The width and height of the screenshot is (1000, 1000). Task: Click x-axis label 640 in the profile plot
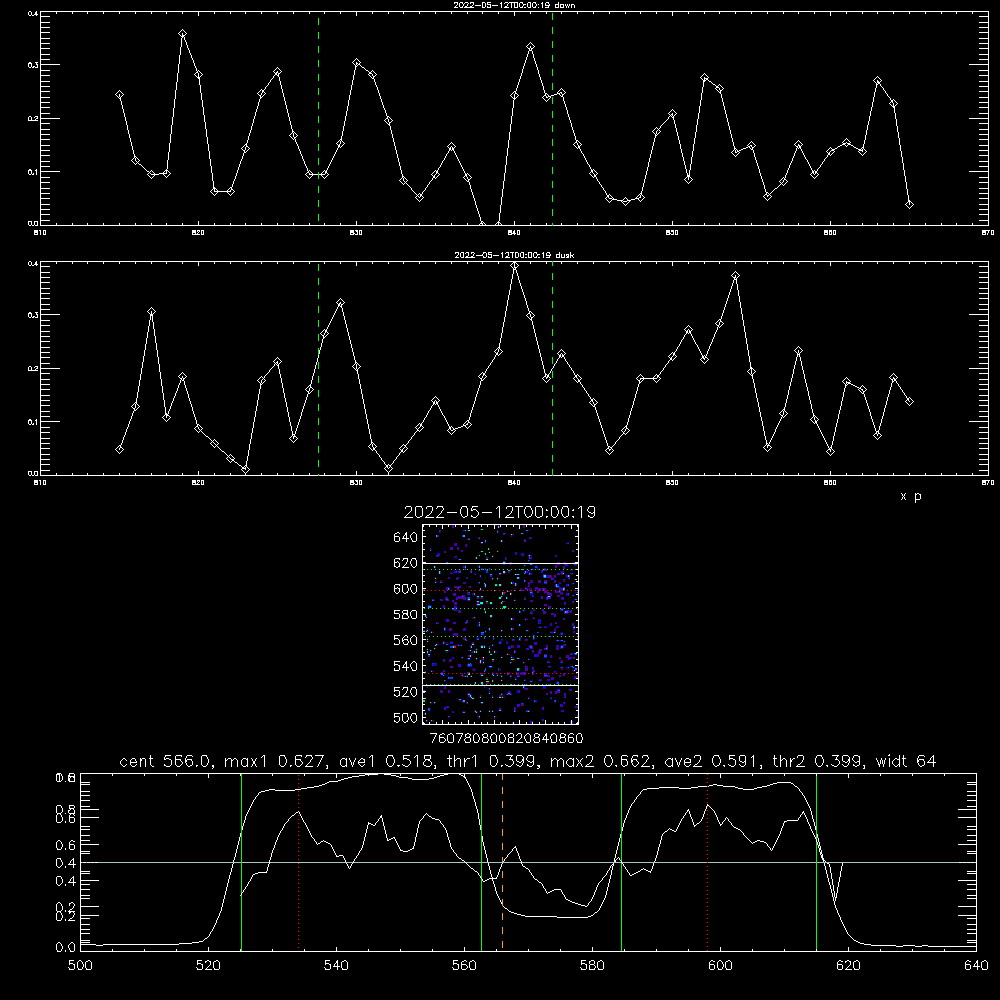point(976,966)
